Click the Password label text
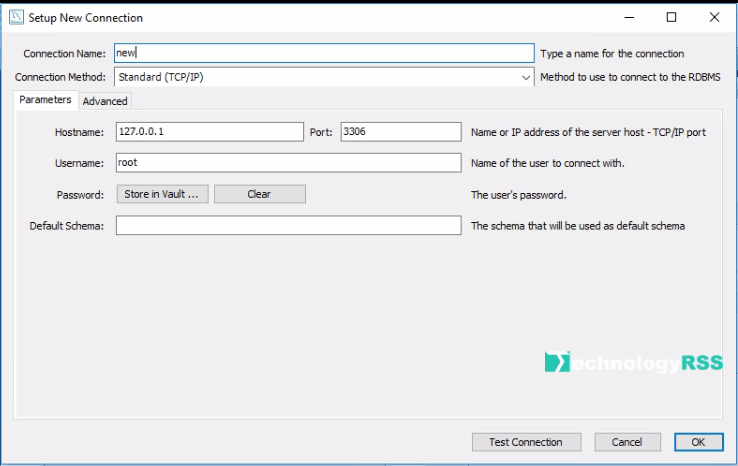This screenshot has width=738, height=466. coord(80,195)
